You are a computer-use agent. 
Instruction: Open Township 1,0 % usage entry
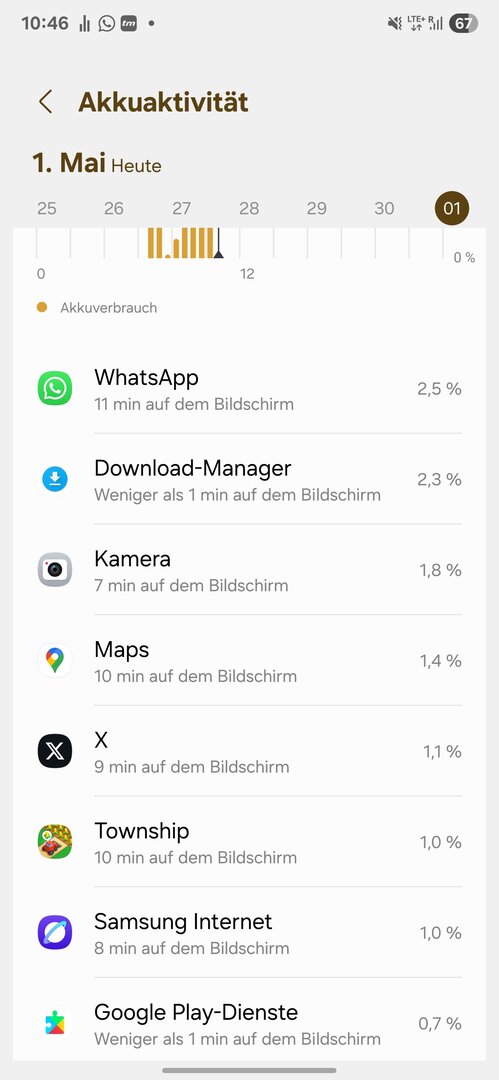(250, 842)
